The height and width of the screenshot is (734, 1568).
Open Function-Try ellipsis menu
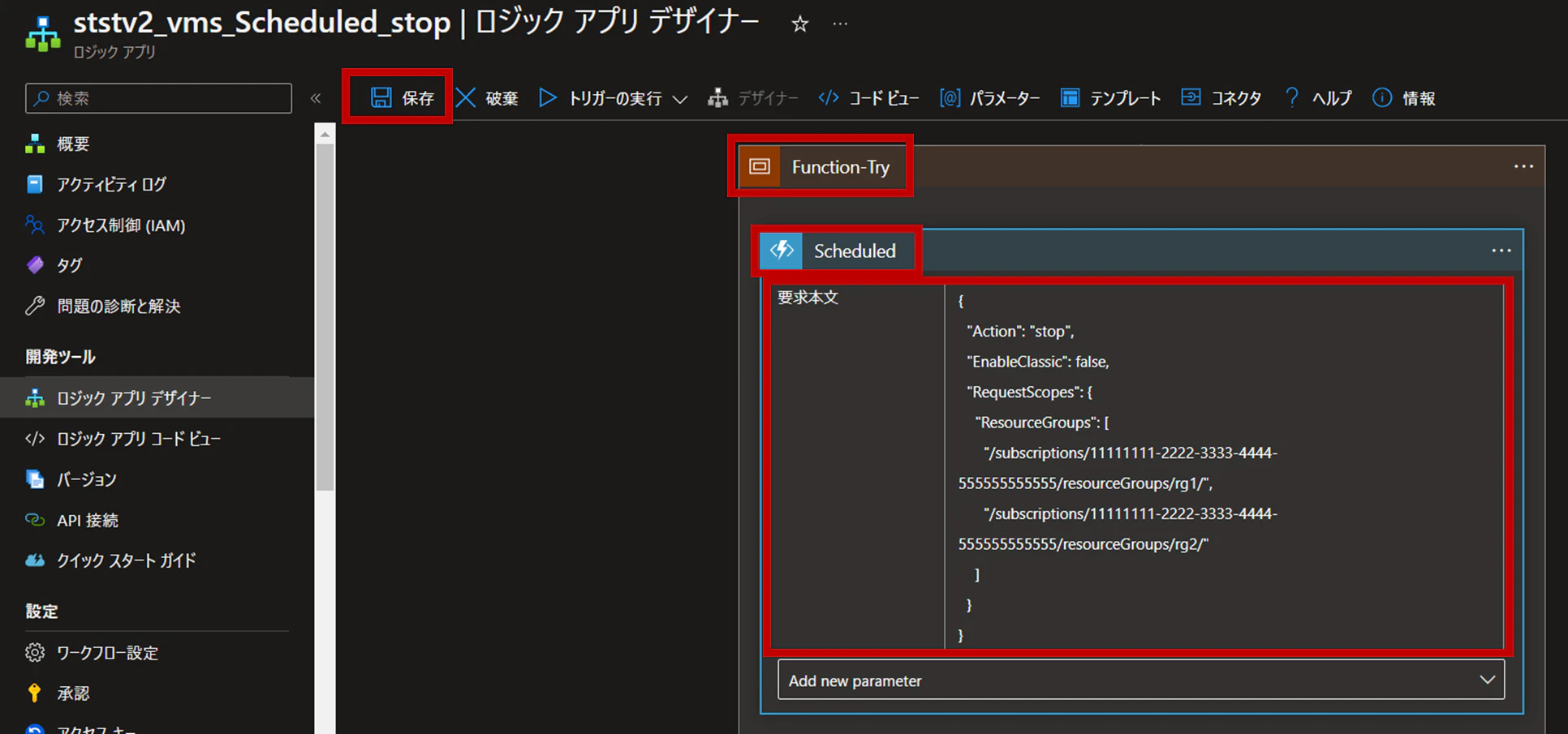(x=1523, y=166)
